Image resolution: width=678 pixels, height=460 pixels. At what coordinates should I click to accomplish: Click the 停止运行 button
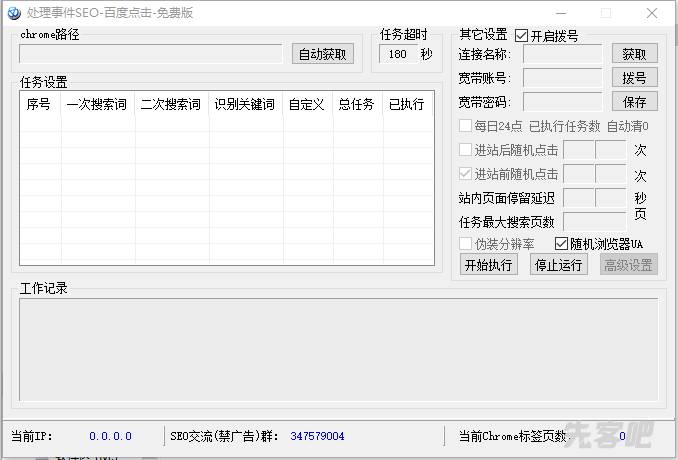pos(557,265)
